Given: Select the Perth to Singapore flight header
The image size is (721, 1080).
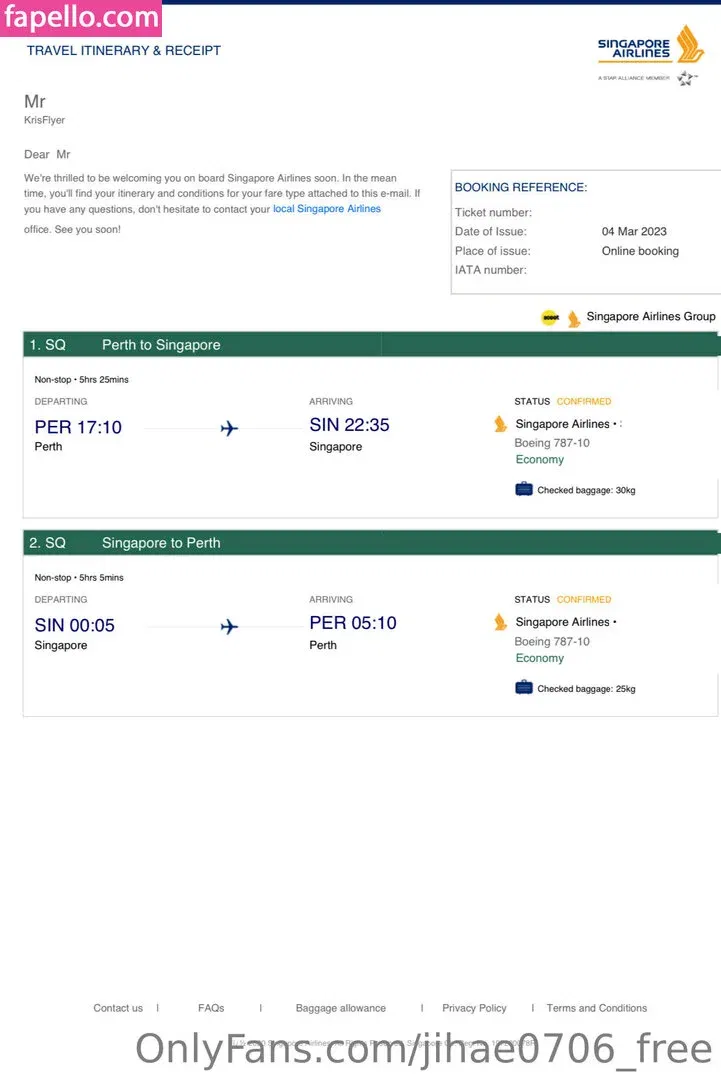Looking at the screenshot, I should pos(161,345).
